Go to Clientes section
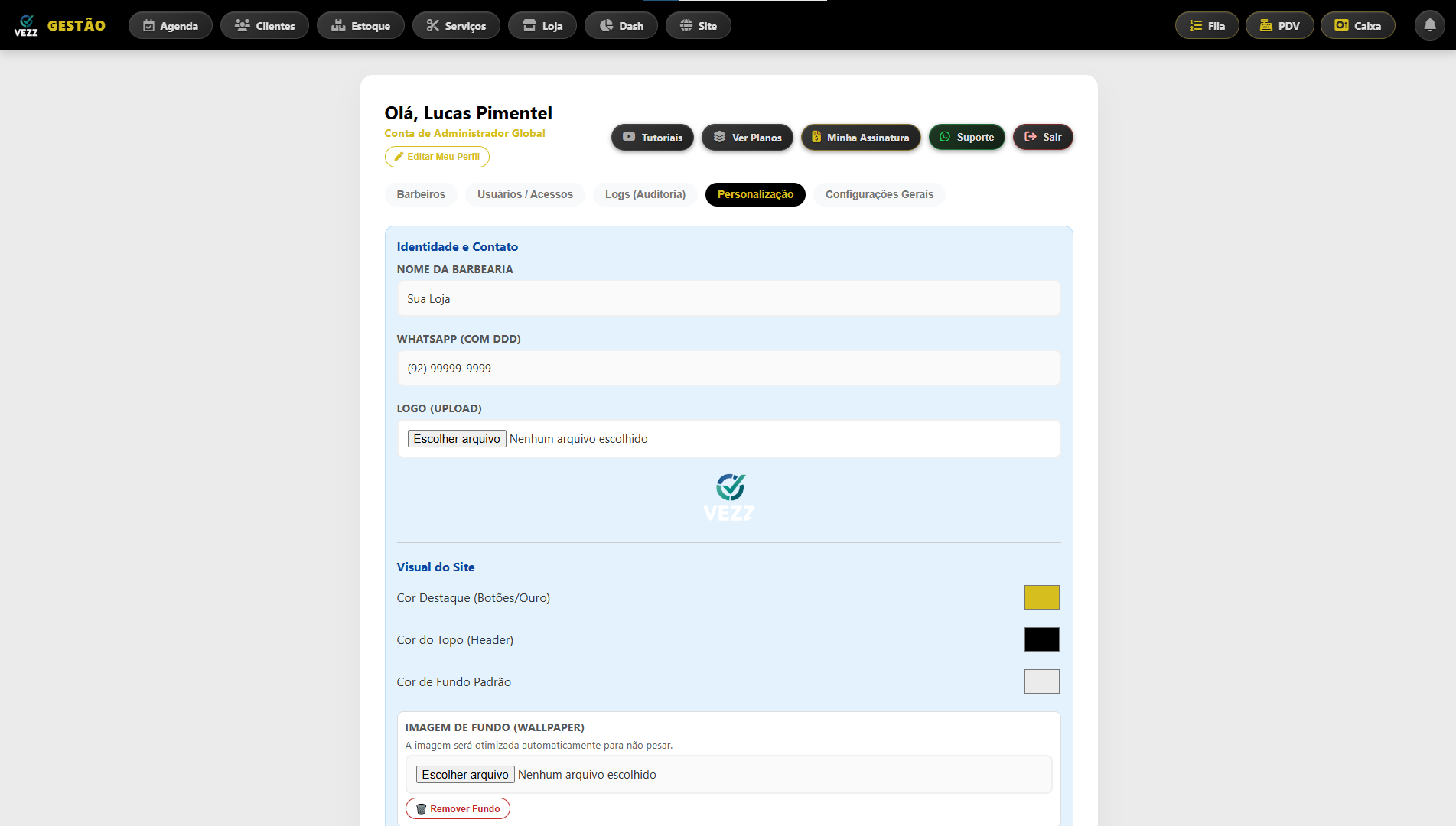 tap(264, 25)
